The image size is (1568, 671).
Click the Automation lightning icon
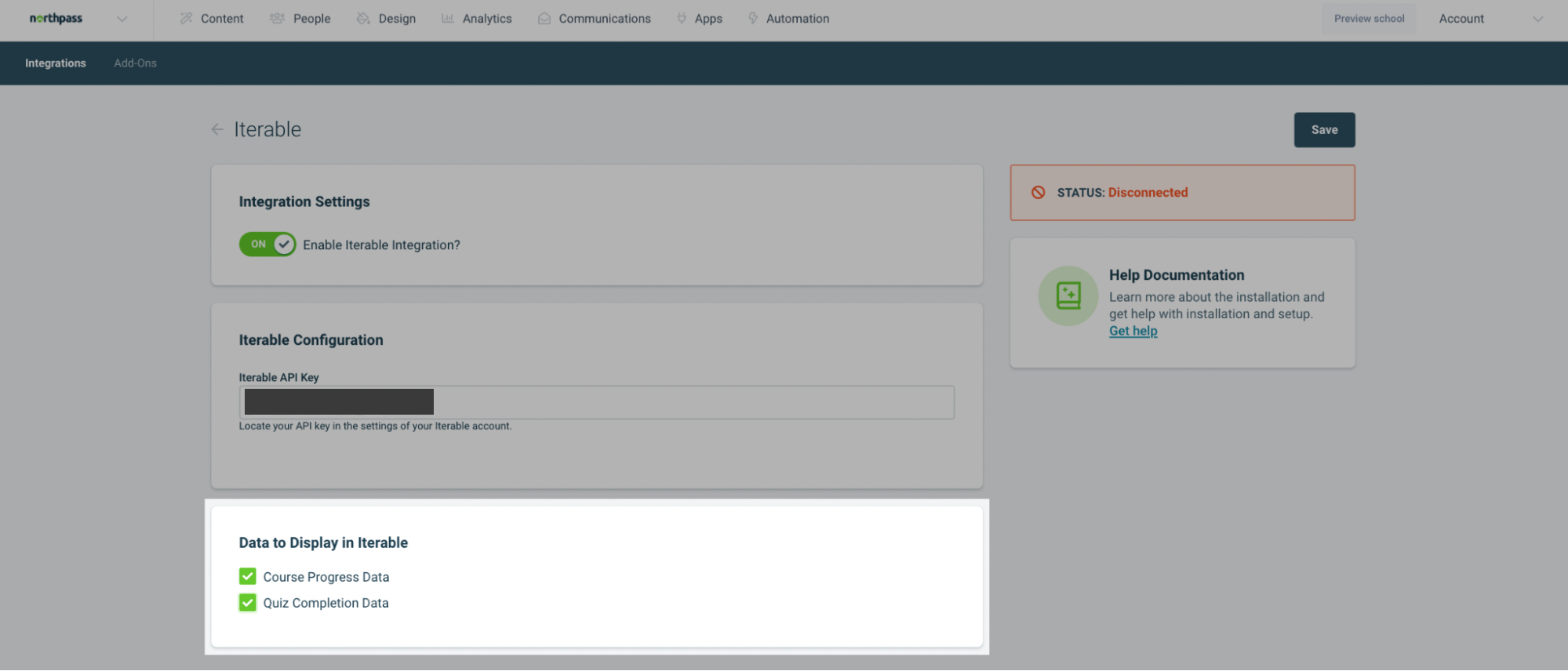(753, 18)
